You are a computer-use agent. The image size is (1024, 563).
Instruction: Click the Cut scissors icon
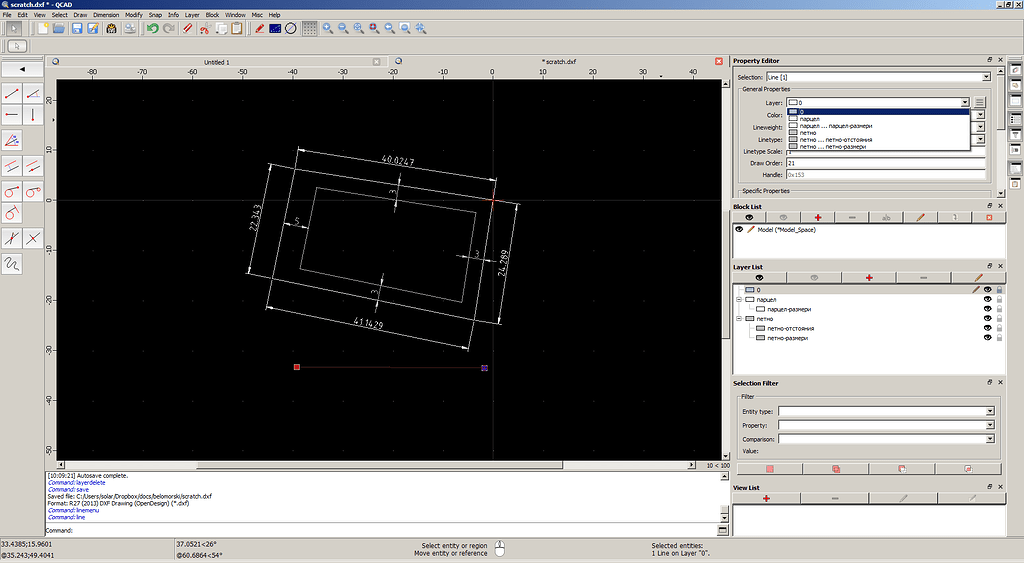(205, 28)
